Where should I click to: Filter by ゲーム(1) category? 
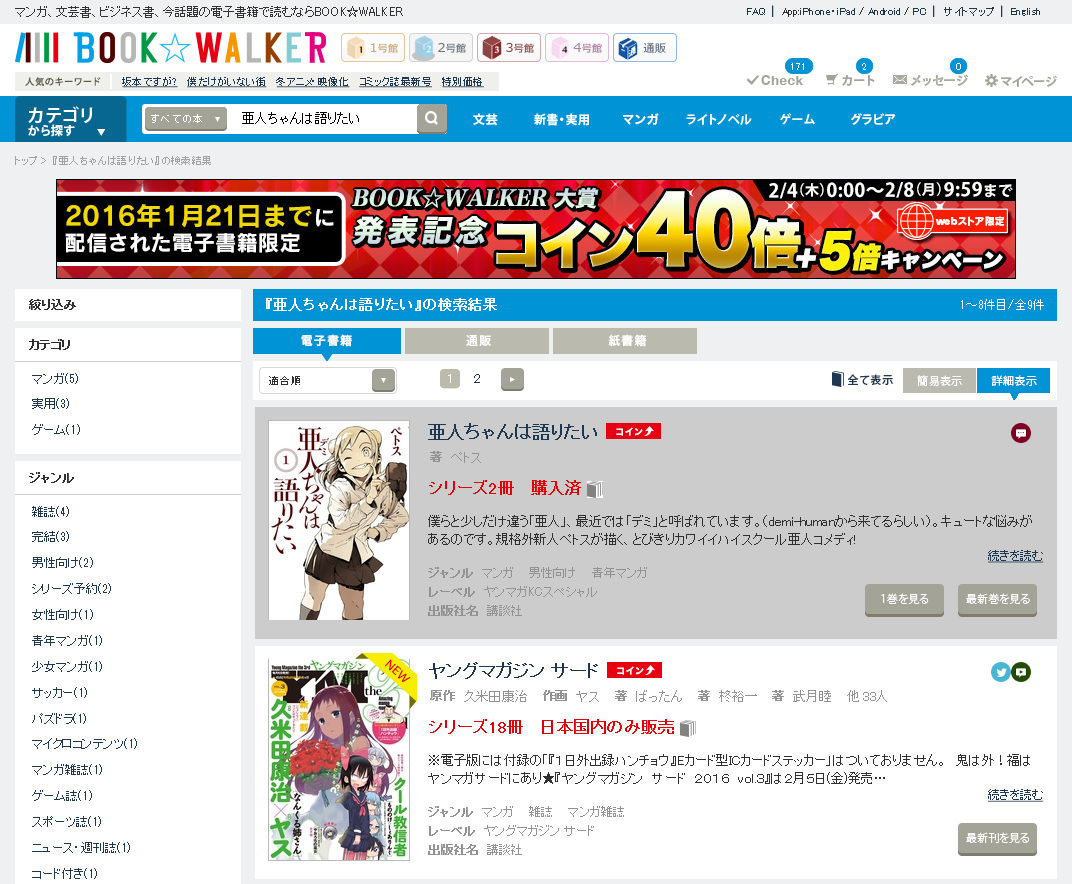point(56,429)
